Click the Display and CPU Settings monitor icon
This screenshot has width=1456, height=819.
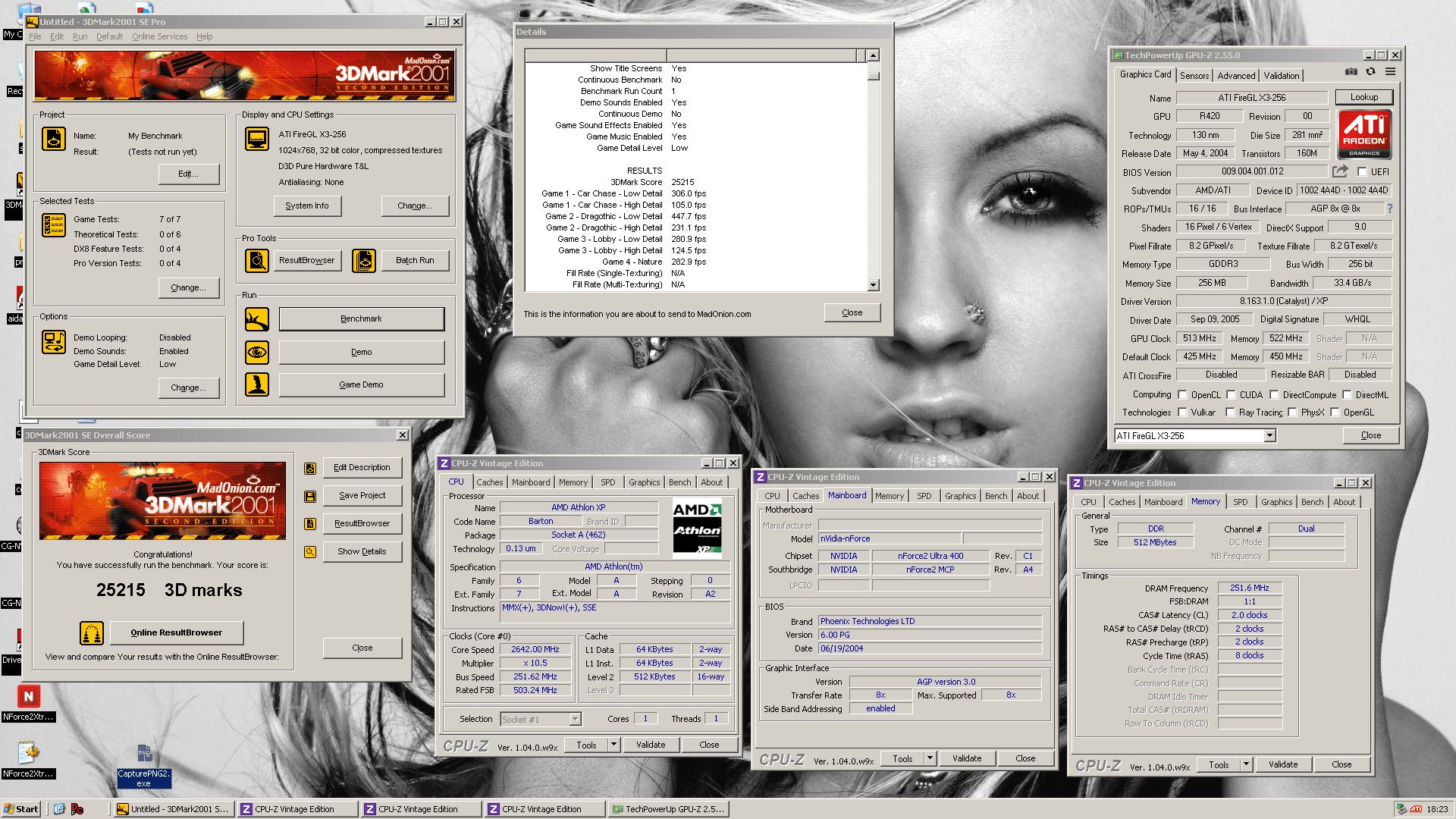tap(257, 139)
